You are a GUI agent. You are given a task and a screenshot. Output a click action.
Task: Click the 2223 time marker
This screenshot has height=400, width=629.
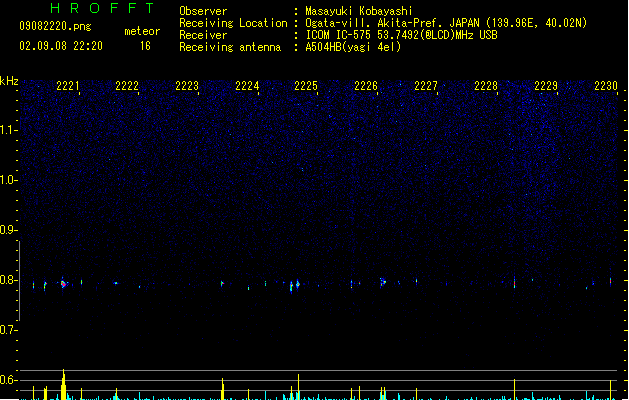(187, 86)
